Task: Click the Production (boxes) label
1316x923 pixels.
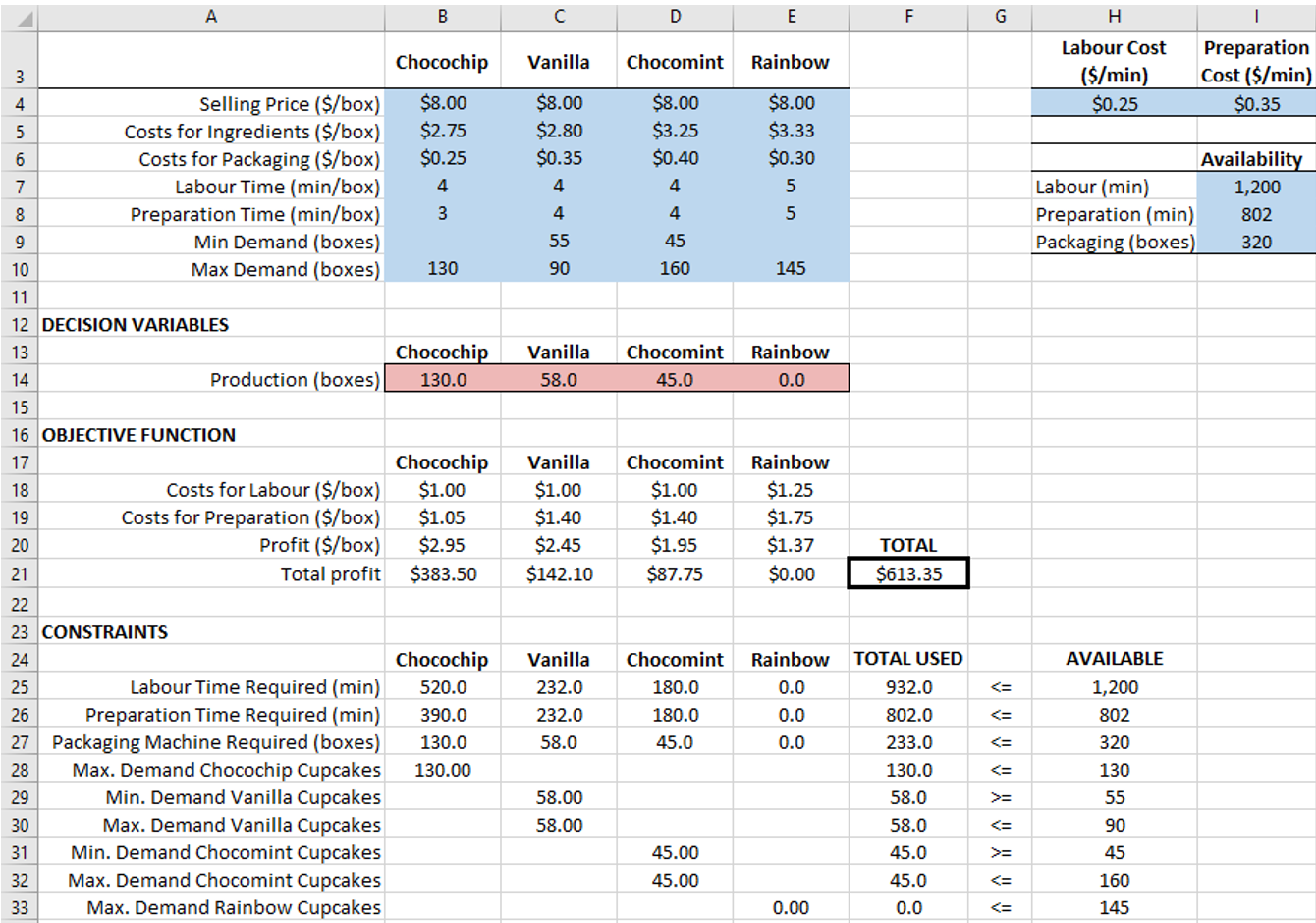Action: (x=295, y=380)
